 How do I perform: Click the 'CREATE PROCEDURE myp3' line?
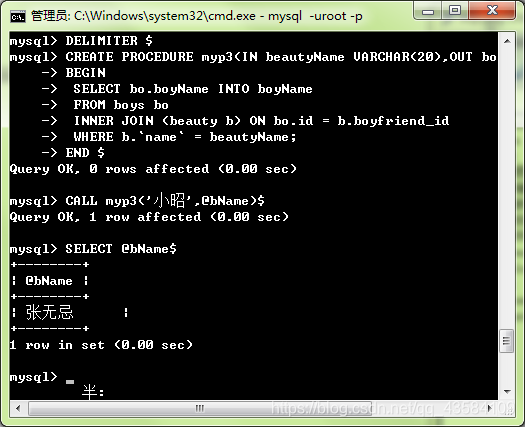pyautogui.click(x=253, y=57)
